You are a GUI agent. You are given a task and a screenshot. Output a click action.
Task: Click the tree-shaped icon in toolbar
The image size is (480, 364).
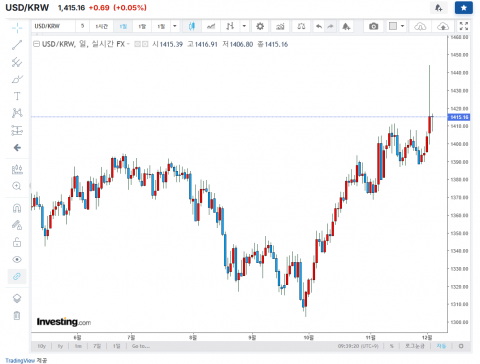pyautogui.click(x=346, y=26)
